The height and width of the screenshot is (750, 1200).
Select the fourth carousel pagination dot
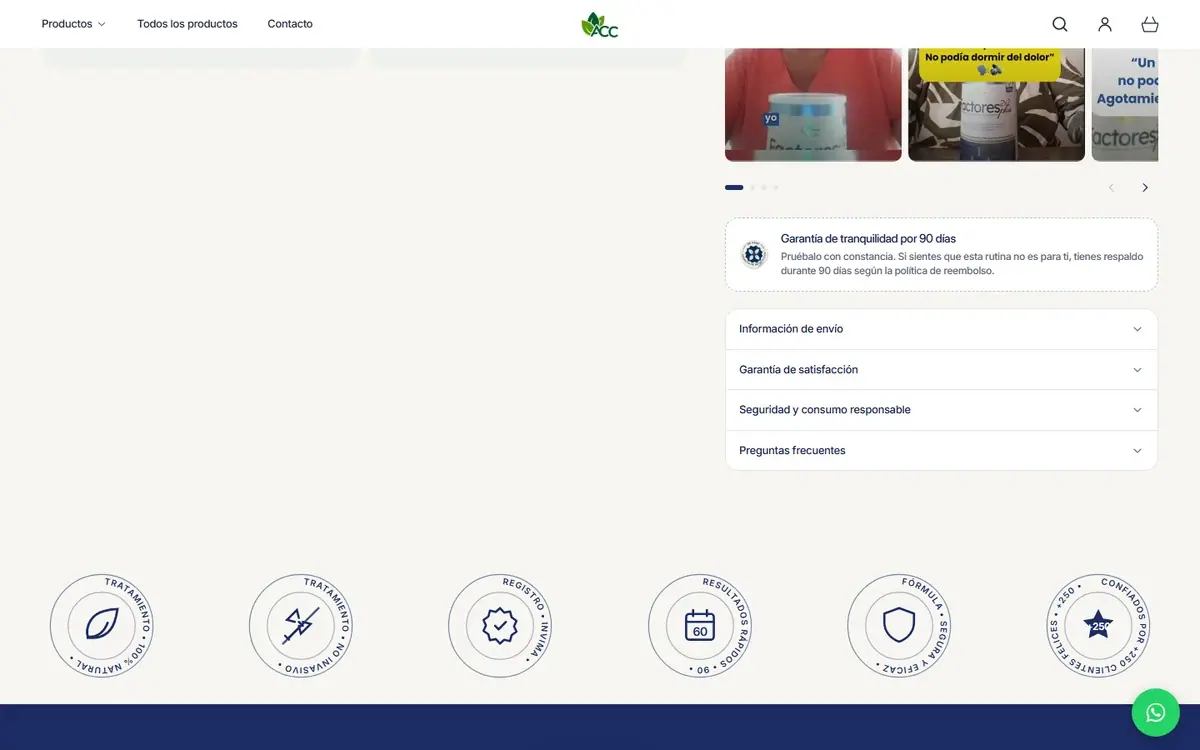click(776, 187)
